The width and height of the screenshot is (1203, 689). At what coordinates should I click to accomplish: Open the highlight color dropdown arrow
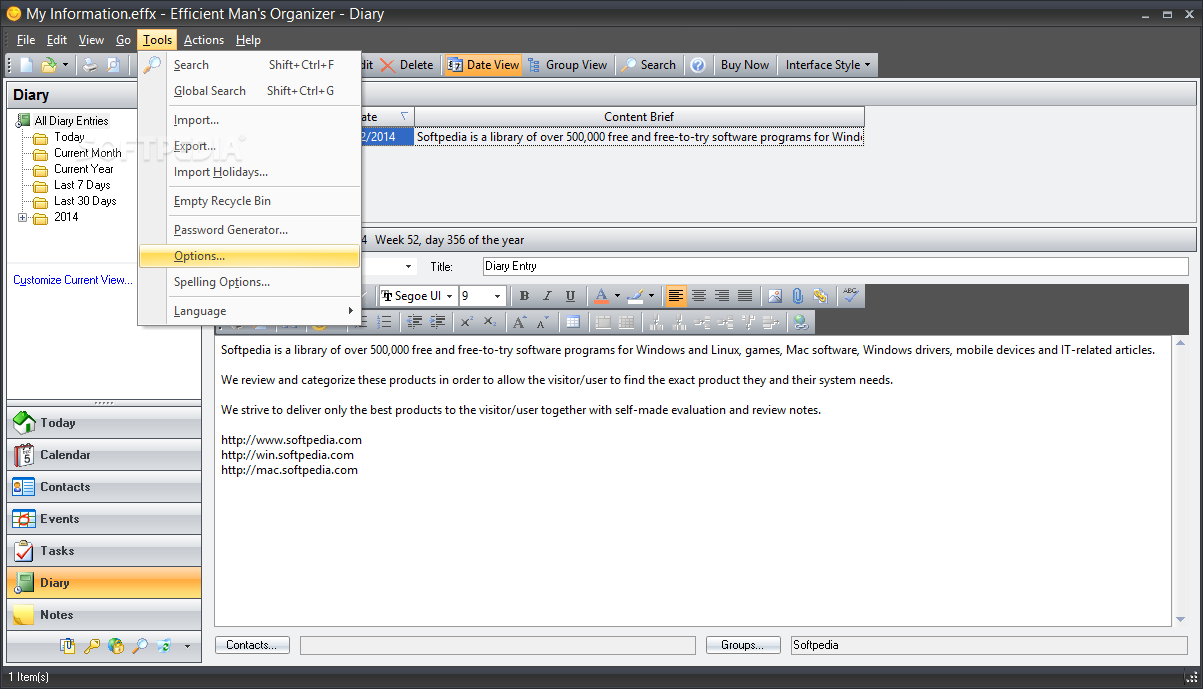[652, 296]
